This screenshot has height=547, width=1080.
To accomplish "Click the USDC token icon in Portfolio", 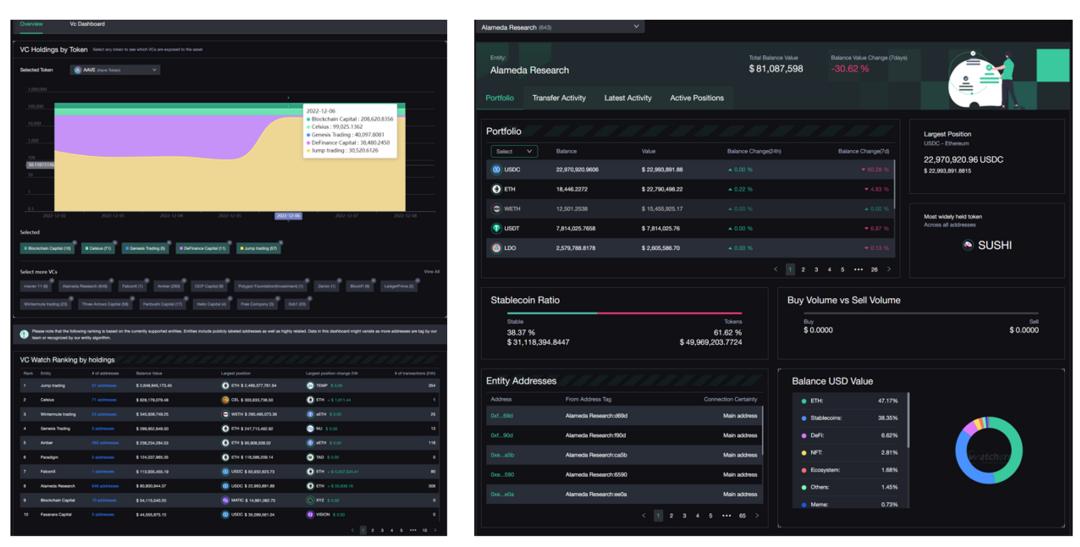I will (497, 170).
